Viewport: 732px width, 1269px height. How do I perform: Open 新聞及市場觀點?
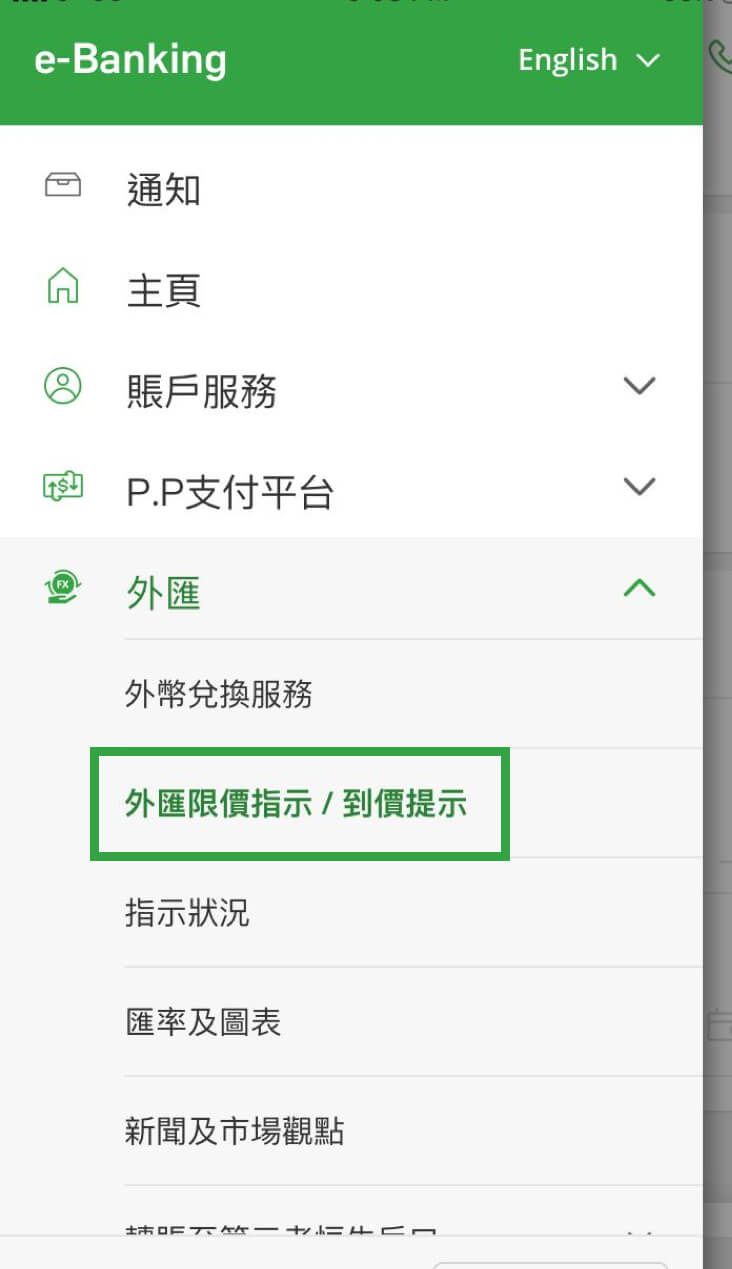pyautogui.click(x=235, y=1131)
